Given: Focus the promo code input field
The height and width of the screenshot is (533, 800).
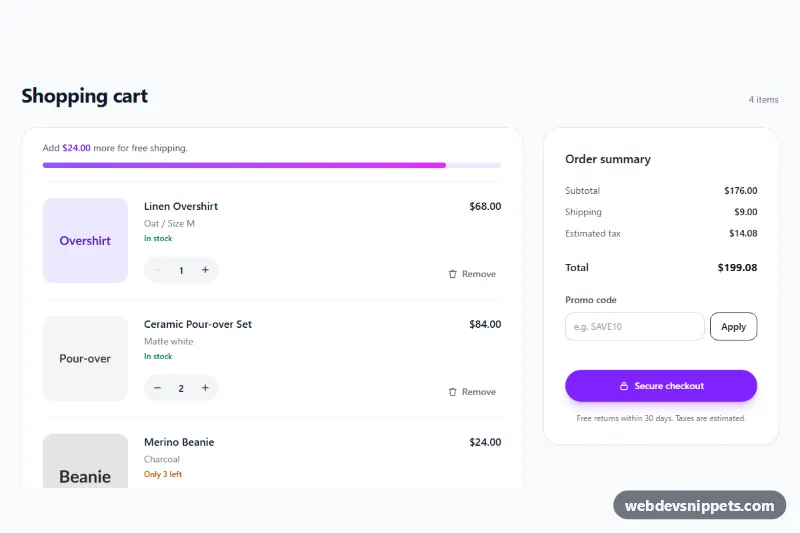Looking at the screenshot, I should [x=634, y=326].
